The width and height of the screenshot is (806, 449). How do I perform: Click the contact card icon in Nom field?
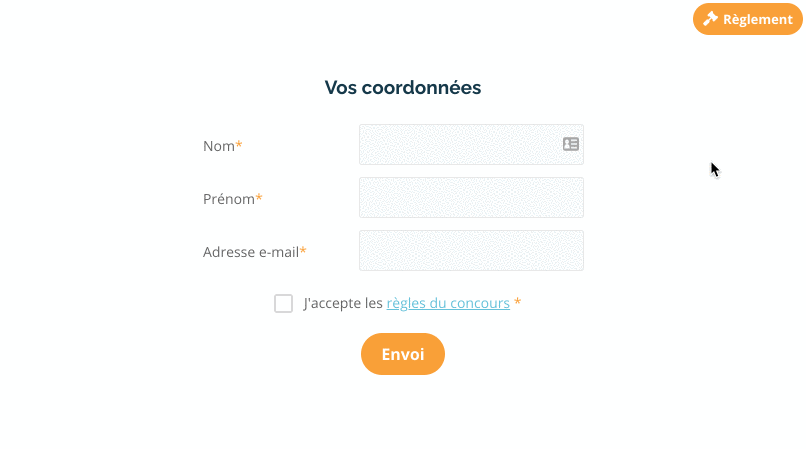pos(571,144)
